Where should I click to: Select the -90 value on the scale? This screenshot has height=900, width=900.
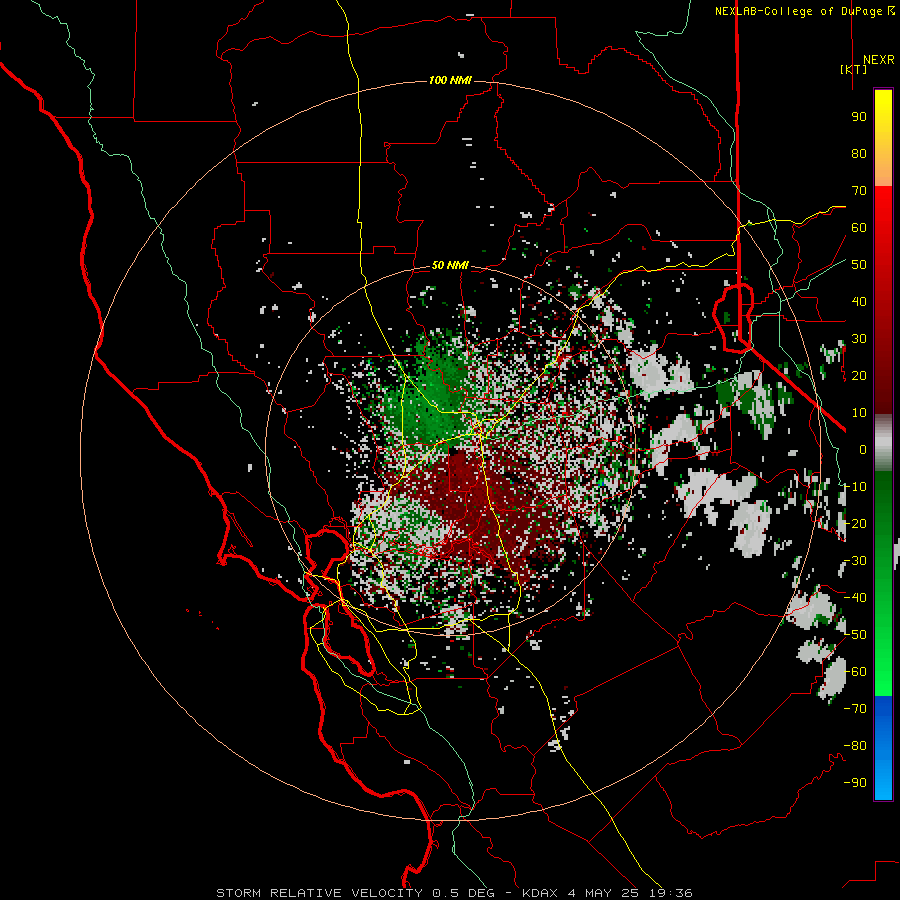pos(855,783)
